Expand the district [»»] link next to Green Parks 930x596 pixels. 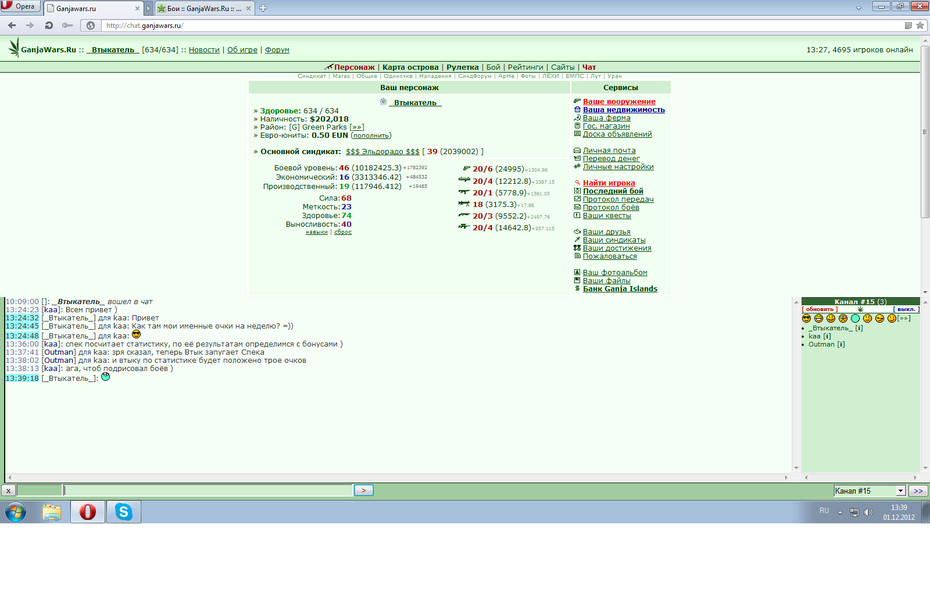pyautogui.click(x=356, y=127)
